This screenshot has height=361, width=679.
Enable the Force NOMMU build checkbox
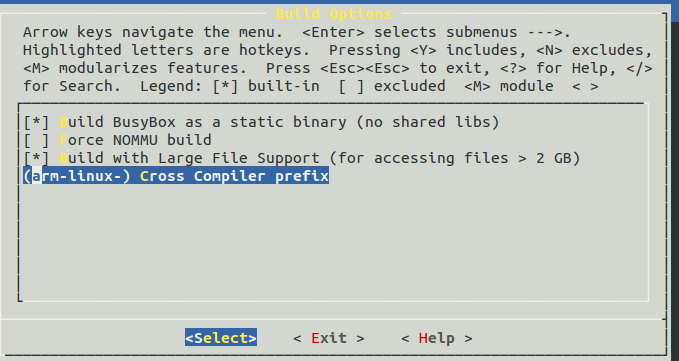[36, 140]
